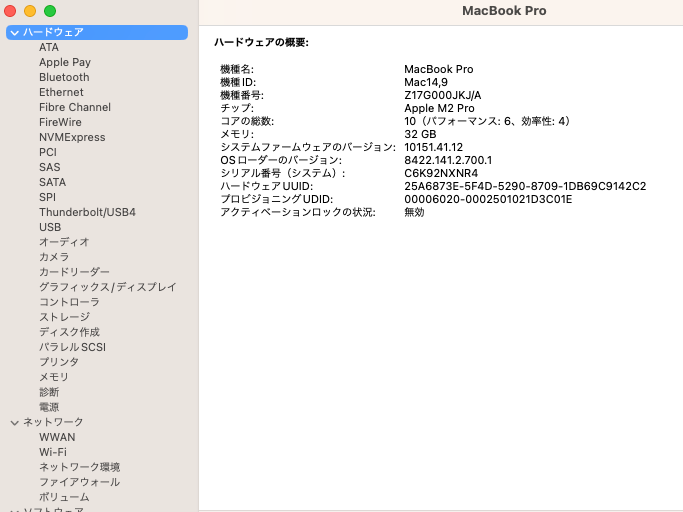683x512 pixels.
Task: Select パラレルSCSI in the sidebar
Action: click(x=72, y=347)
